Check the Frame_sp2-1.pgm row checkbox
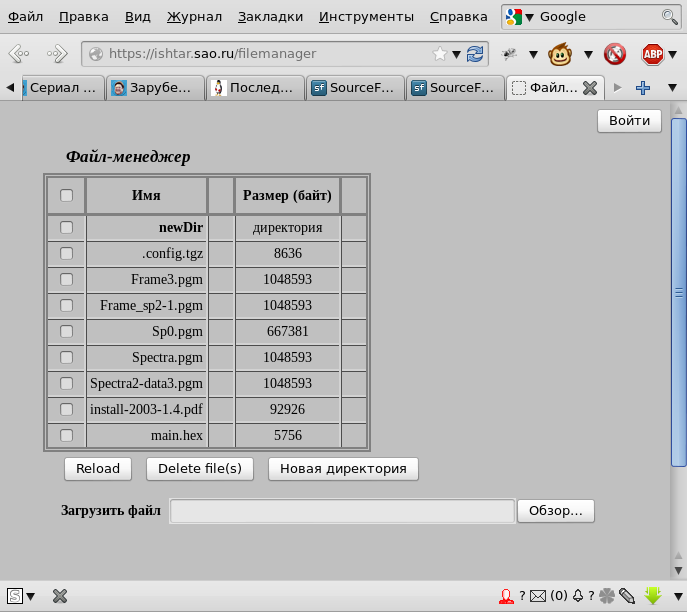The height and width of the screenshot is (612, 687). pyautogui.click(x=67, y=305)
